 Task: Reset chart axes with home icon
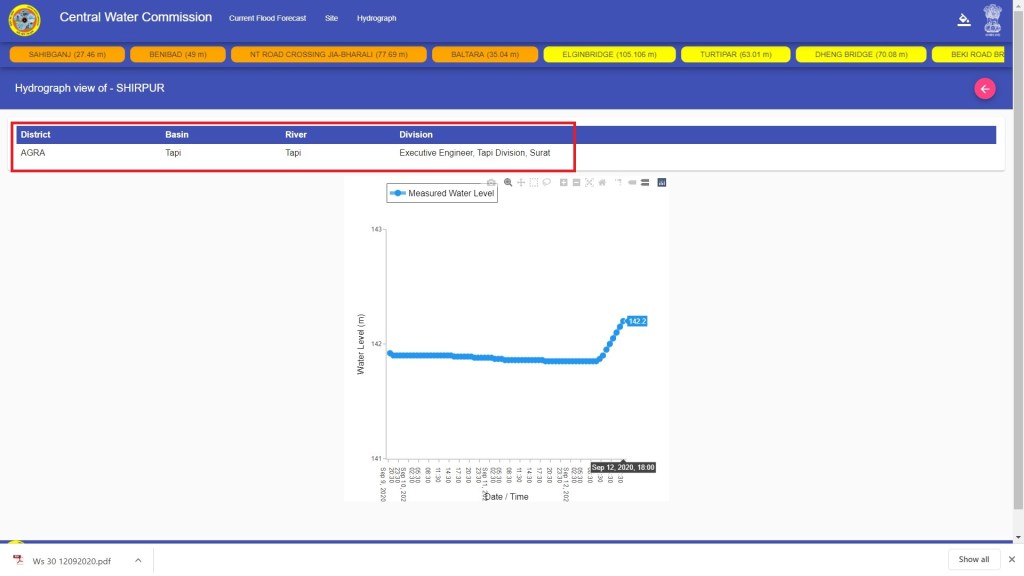602,182
